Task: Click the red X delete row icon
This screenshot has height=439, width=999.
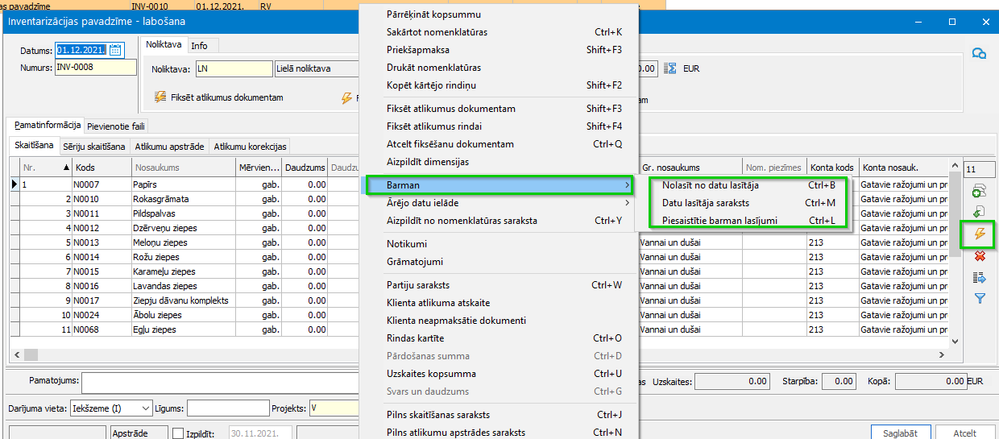Action: point(979,255)
